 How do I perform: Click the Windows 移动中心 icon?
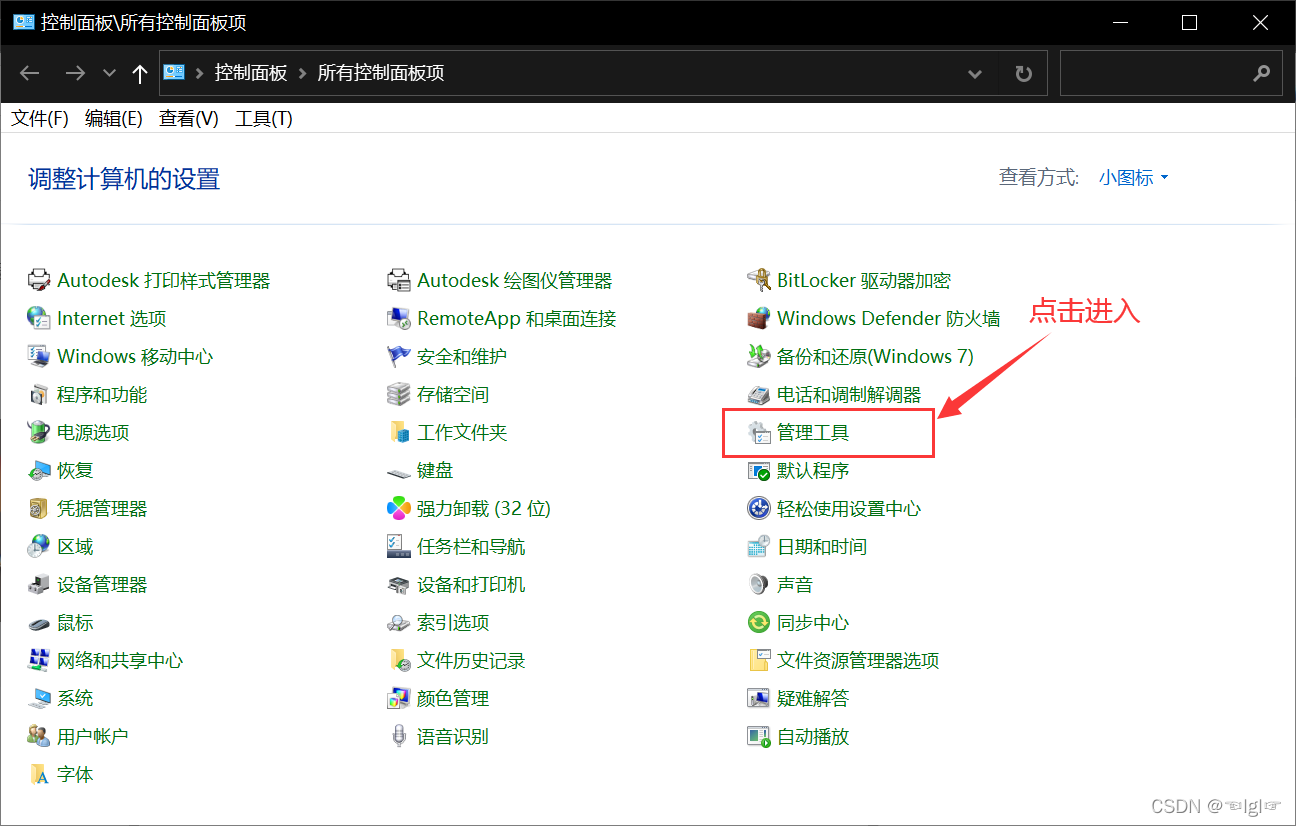(39, 356)
